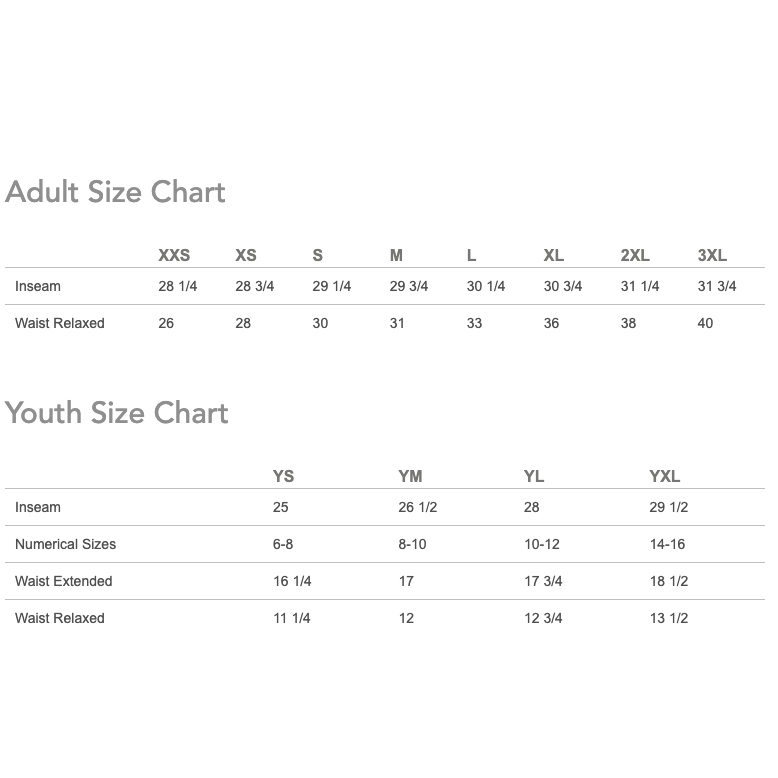
Task: Select the 31 3/4 inseam value
Action: [x=717, y=287]
